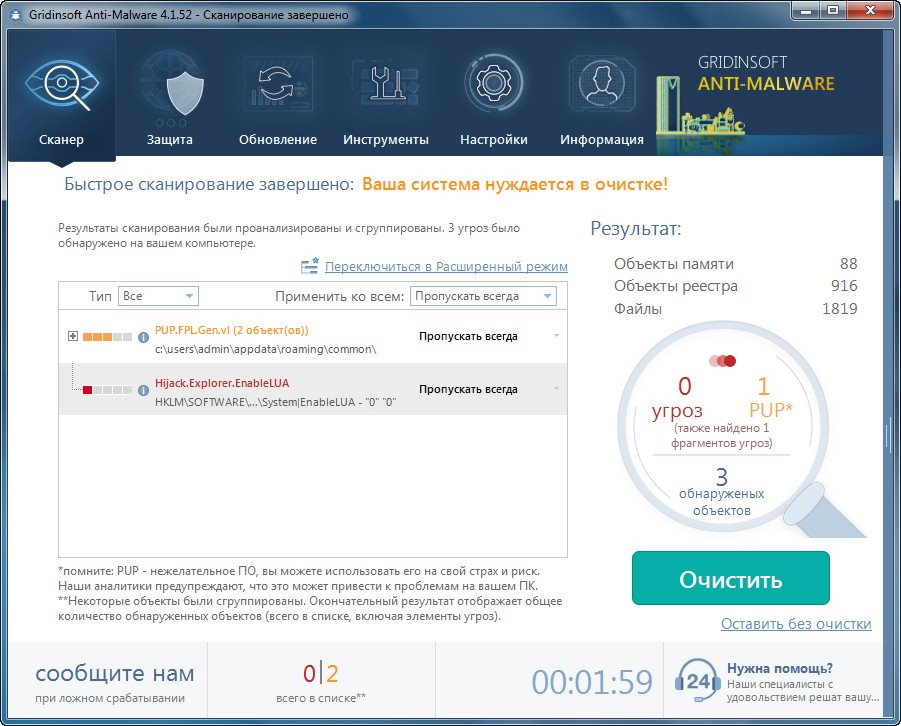Select the Hijack.Explorer.EnableLUA threat name
This screenshot has height=726, width=901.
222,383
